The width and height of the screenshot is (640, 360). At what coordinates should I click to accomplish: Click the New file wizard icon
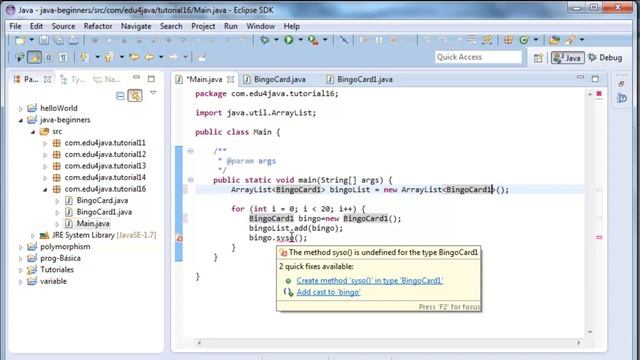coord(19,40)
